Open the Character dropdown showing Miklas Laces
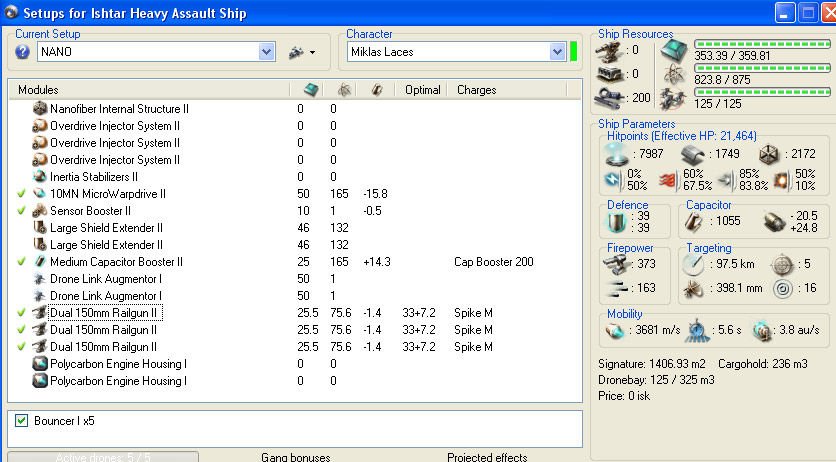Screen dimensions: 836x462 (x=557, y=52)
